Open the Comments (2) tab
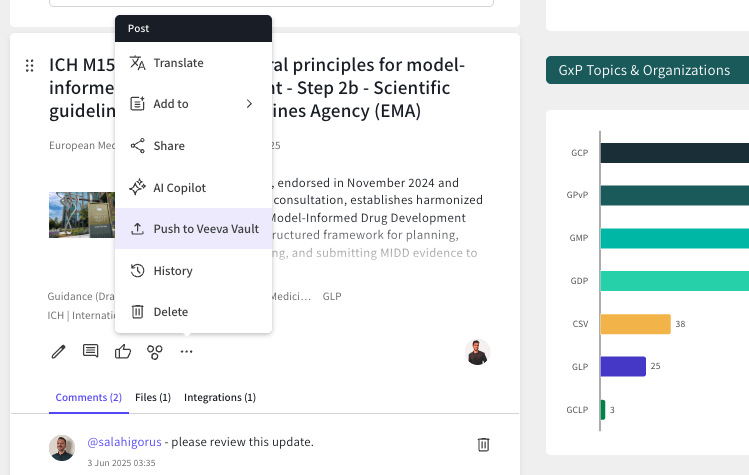The width and height of the screenshot is (749, 475). [x=89, y=397]
